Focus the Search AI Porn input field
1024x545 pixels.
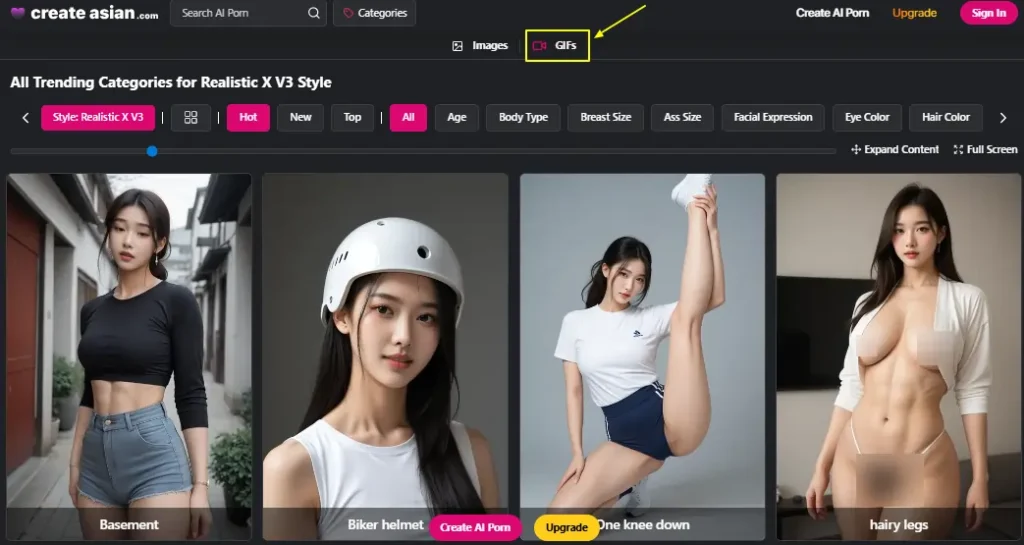[248, 13]
